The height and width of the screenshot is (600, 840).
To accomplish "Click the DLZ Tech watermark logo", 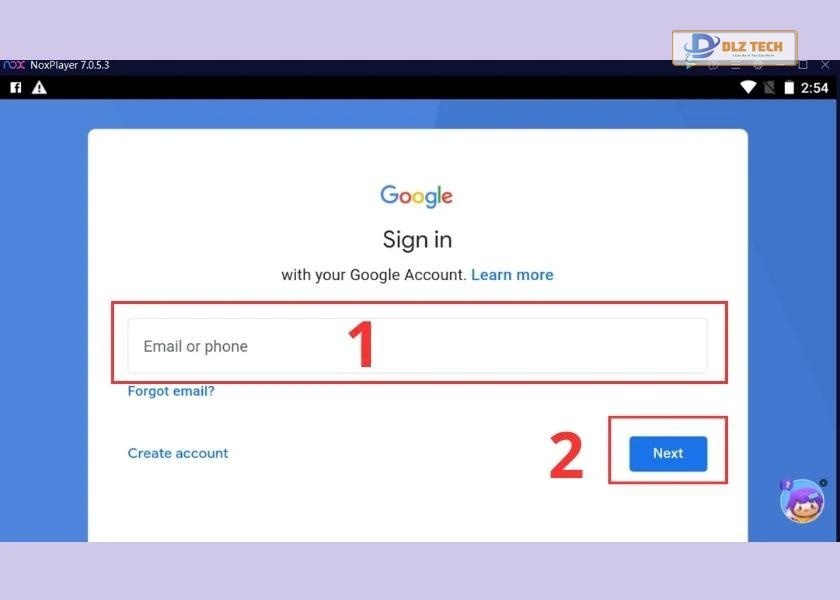I will click(734, 48).
